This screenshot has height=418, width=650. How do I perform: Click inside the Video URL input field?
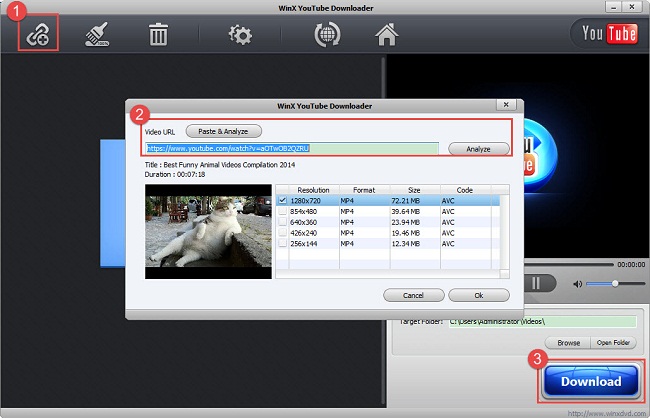pyautogui.click(x=292, y=148)
